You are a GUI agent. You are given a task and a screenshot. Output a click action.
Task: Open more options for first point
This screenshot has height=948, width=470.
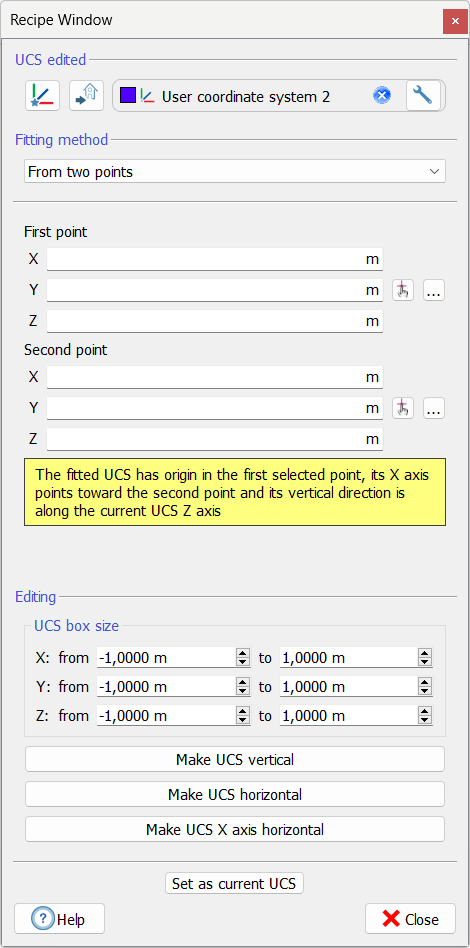point(434,291)
